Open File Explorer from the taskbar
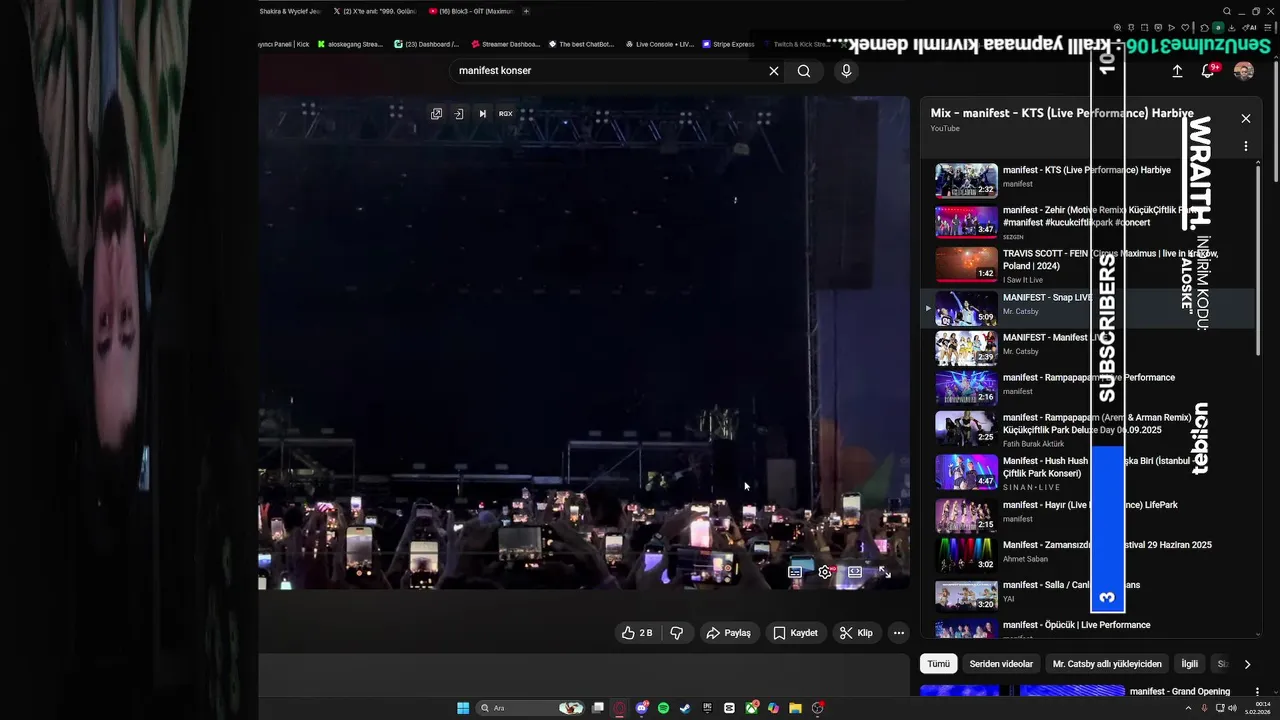 [x=795, y=708]
